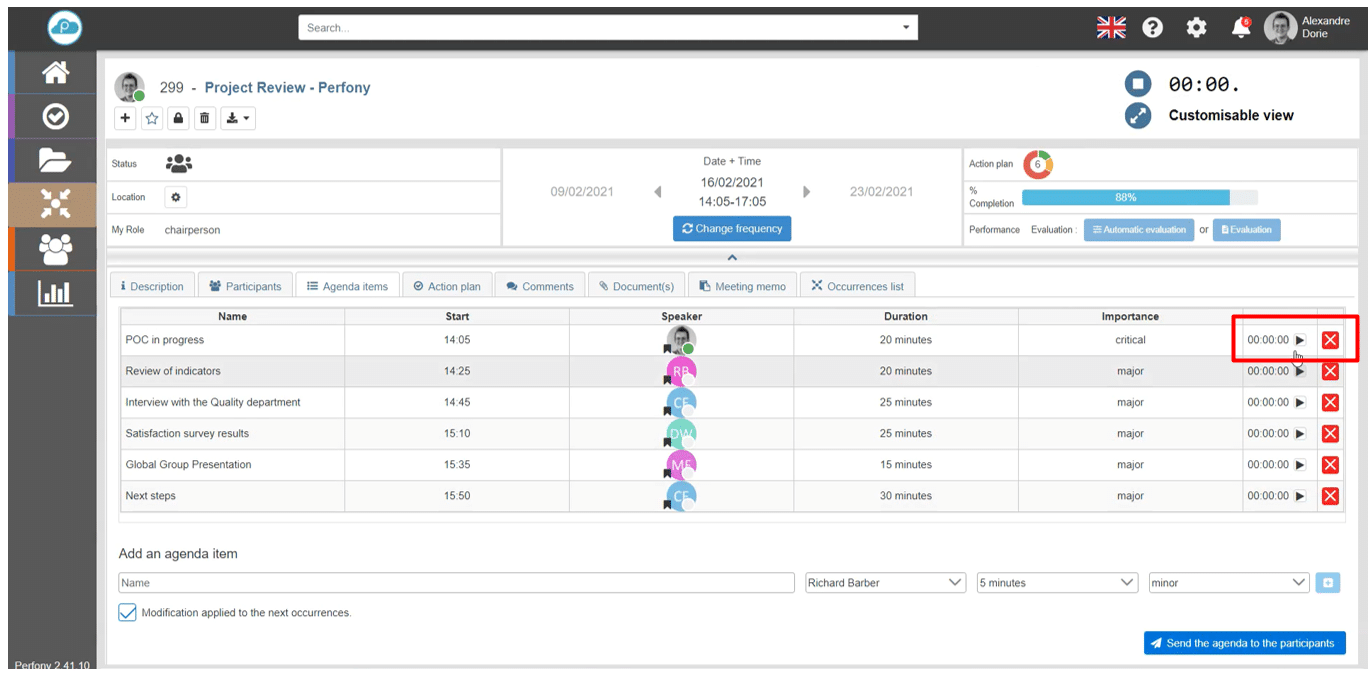Delete the Next steps agenda item
The height and width of the screenshot is (676, 1368).
pos(1330,496)
